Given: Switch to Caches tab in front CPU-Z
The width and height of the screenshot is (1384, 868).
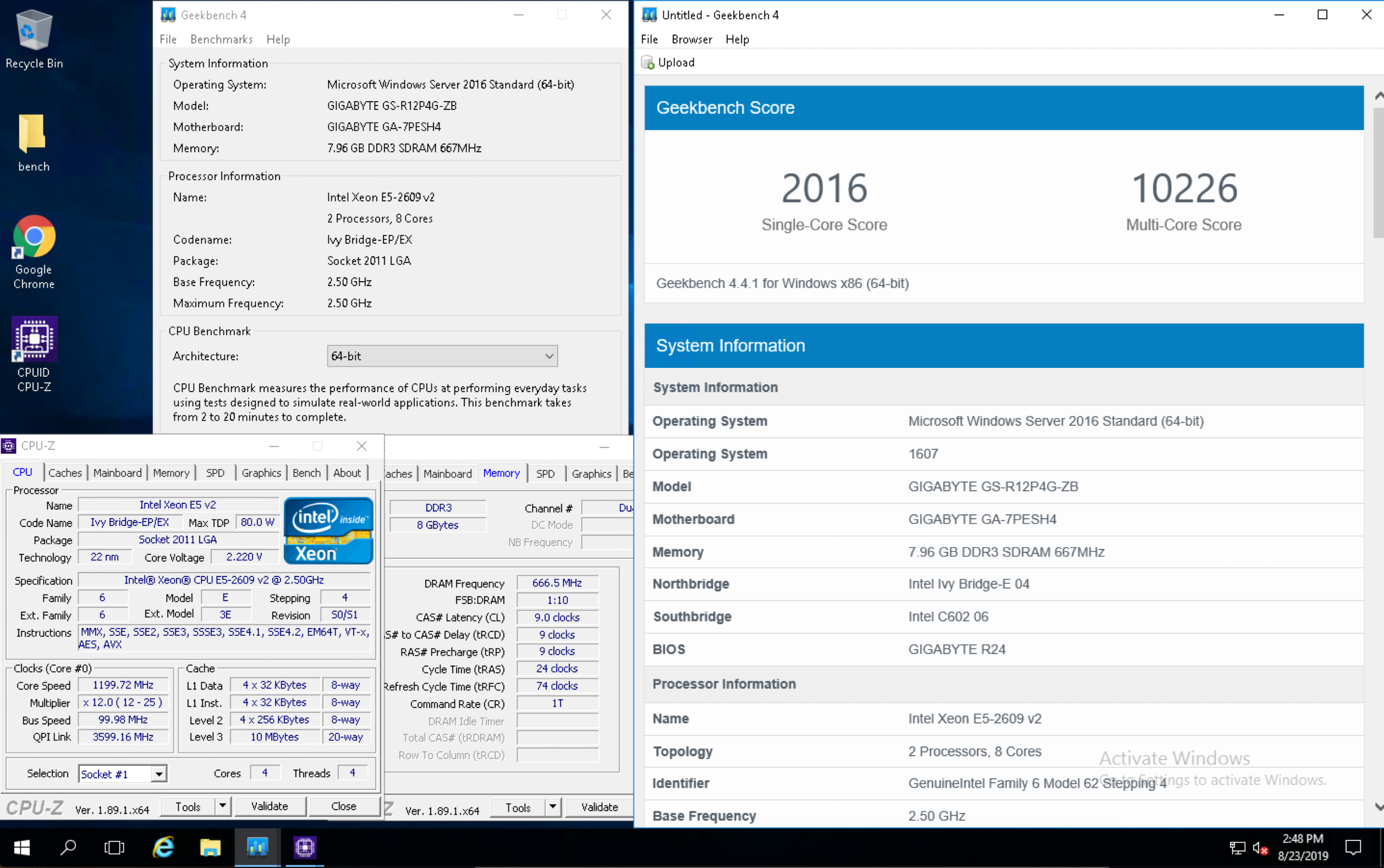Looking at the screenshot, I should coord(65,473).
